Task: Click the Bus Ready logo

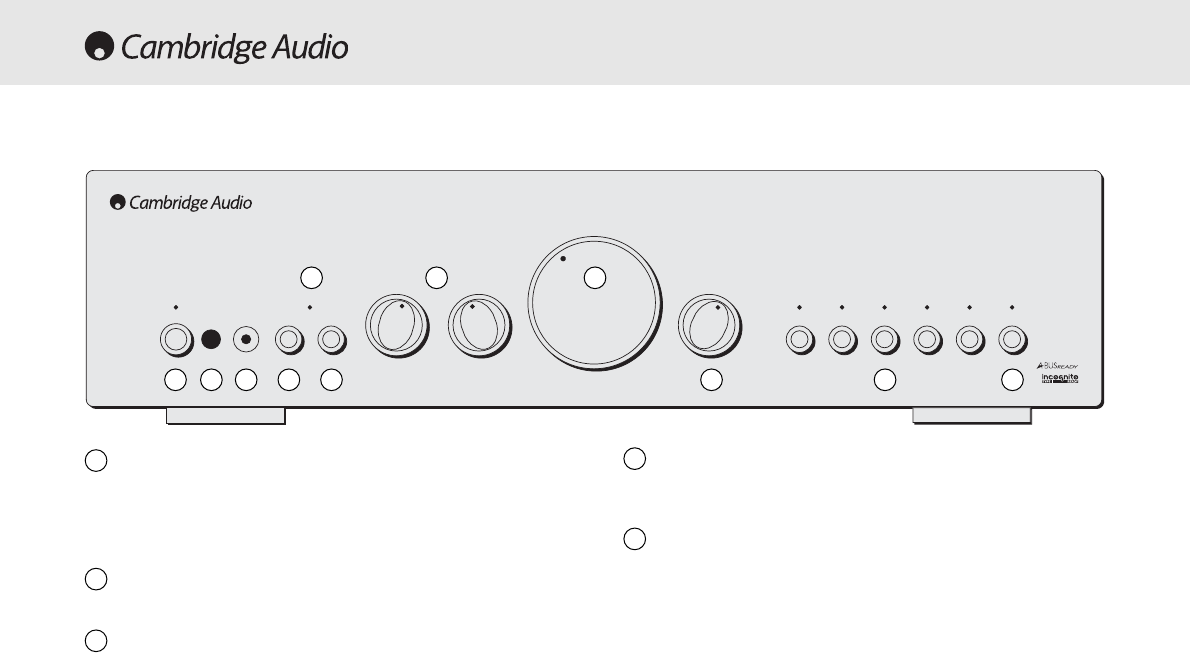Action: [1057, 366]
